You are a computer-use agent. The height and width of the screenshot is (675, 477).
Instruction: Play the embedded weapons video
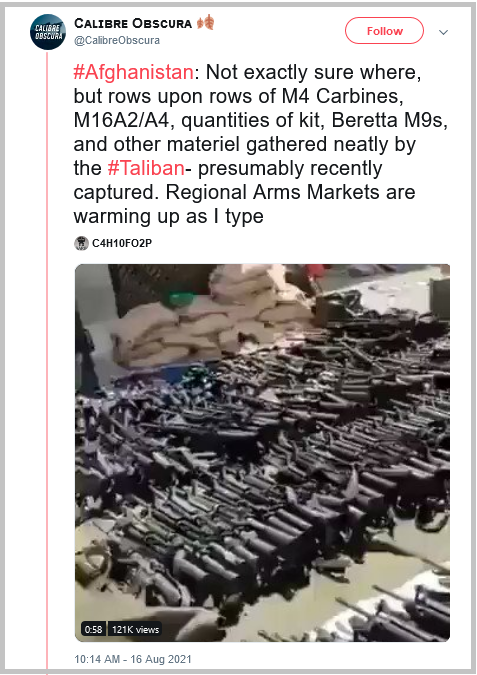point(262,452)
